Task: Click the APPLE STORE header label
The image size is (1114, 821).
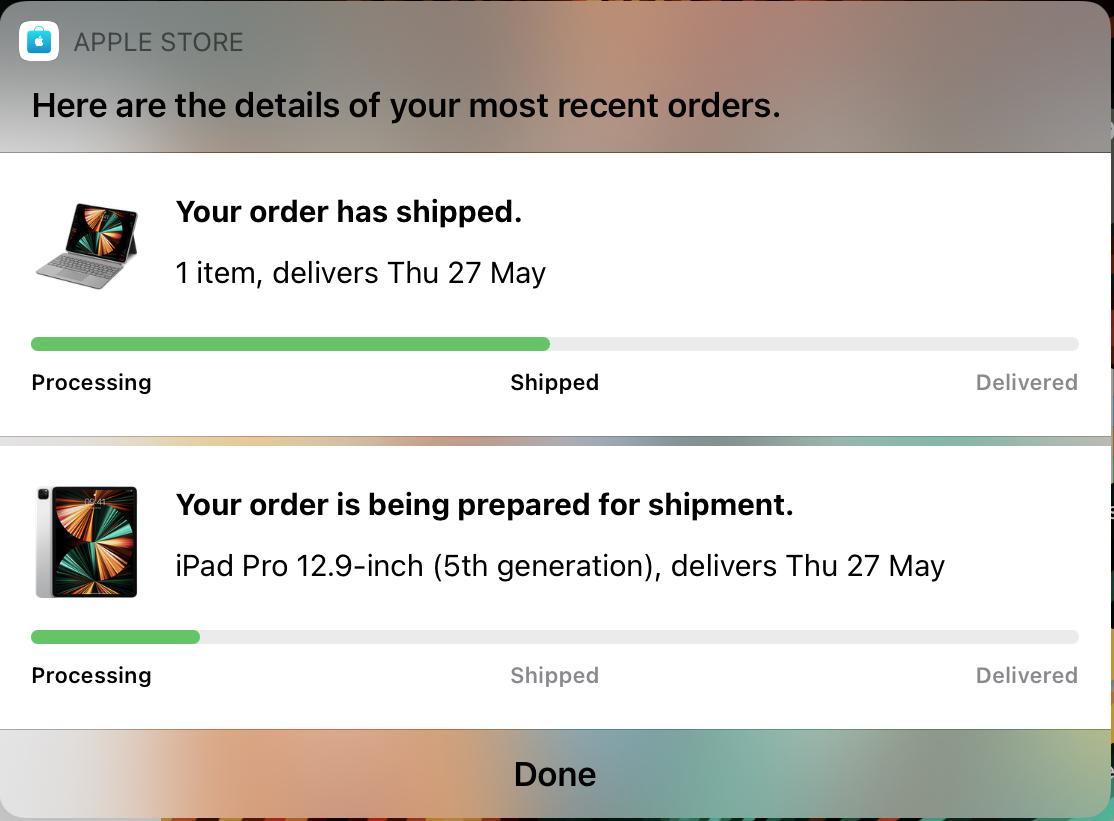Action: tap(158, 42)
